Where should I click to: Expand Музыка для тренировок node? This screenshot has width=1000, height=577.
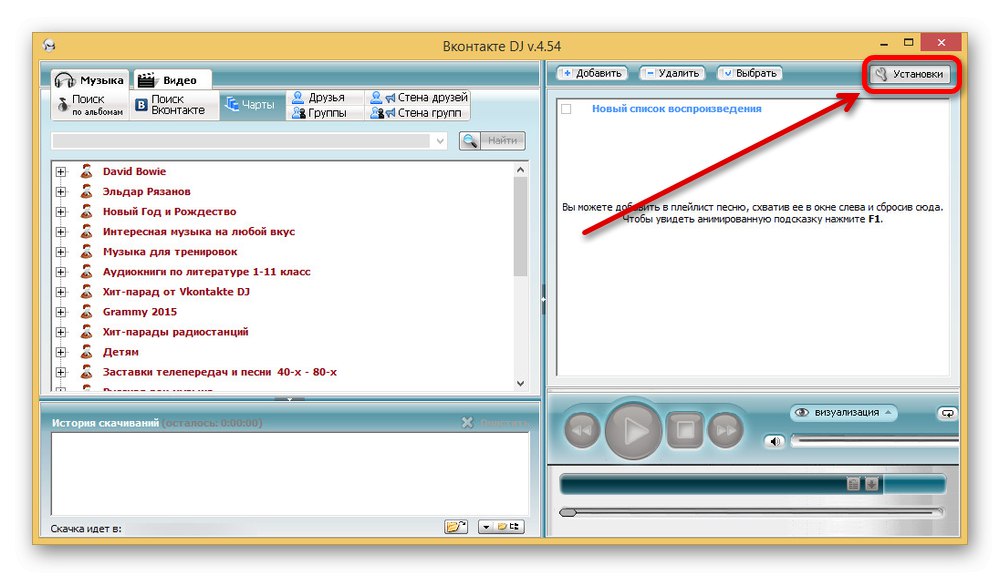(x=61, y=252)
